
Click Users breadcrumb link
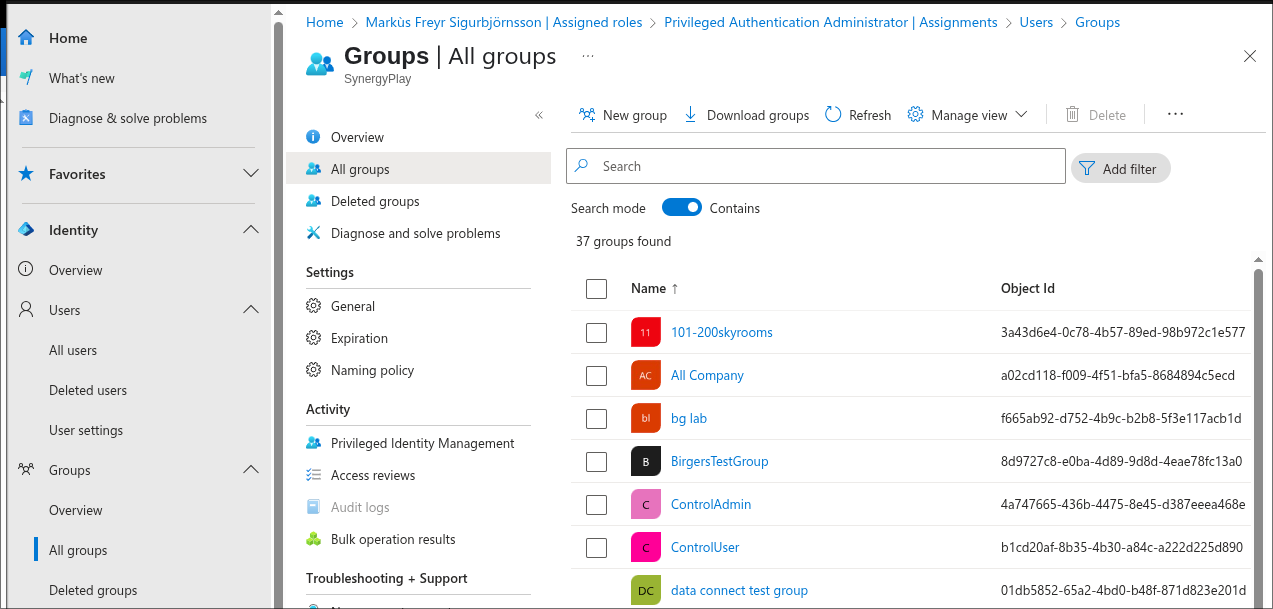[1036, 22]
